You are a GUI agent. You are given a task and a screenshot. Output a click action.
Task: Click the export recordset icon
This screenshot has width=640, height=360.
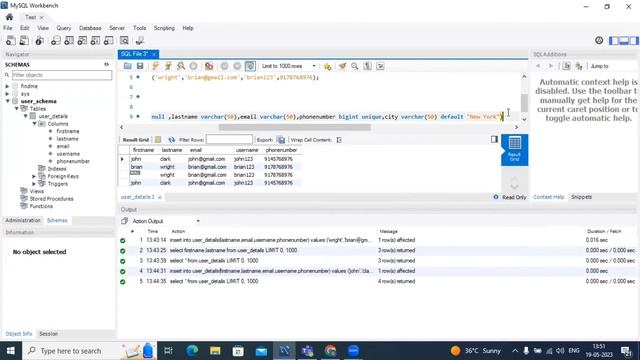(x=281, y=140)
